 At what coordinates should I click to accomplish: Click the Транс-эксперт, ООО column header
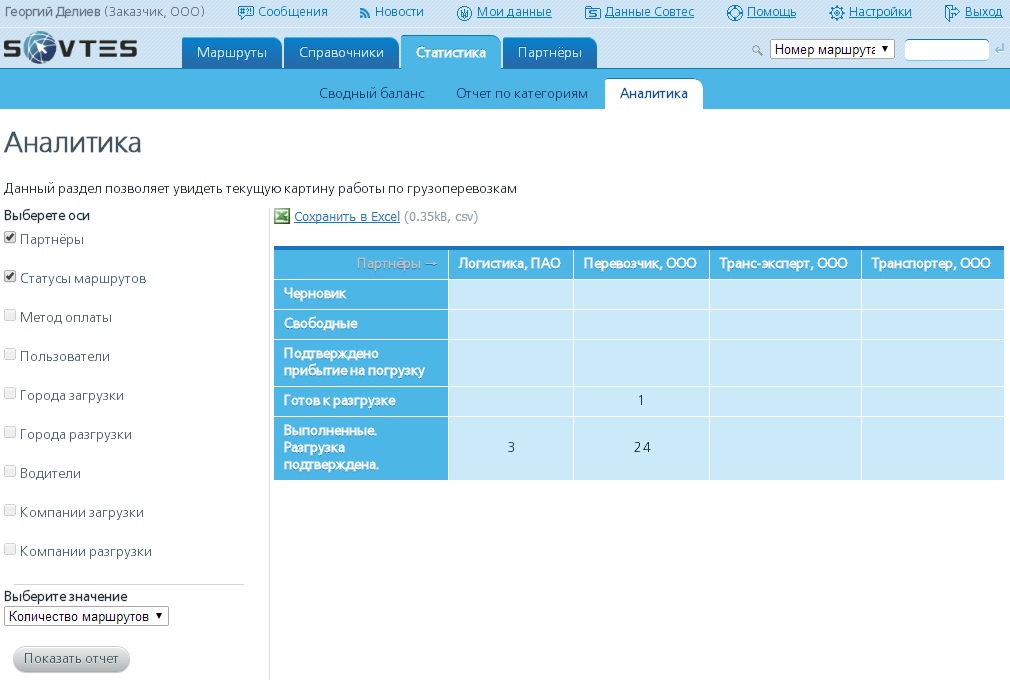[x=785, y=264]
